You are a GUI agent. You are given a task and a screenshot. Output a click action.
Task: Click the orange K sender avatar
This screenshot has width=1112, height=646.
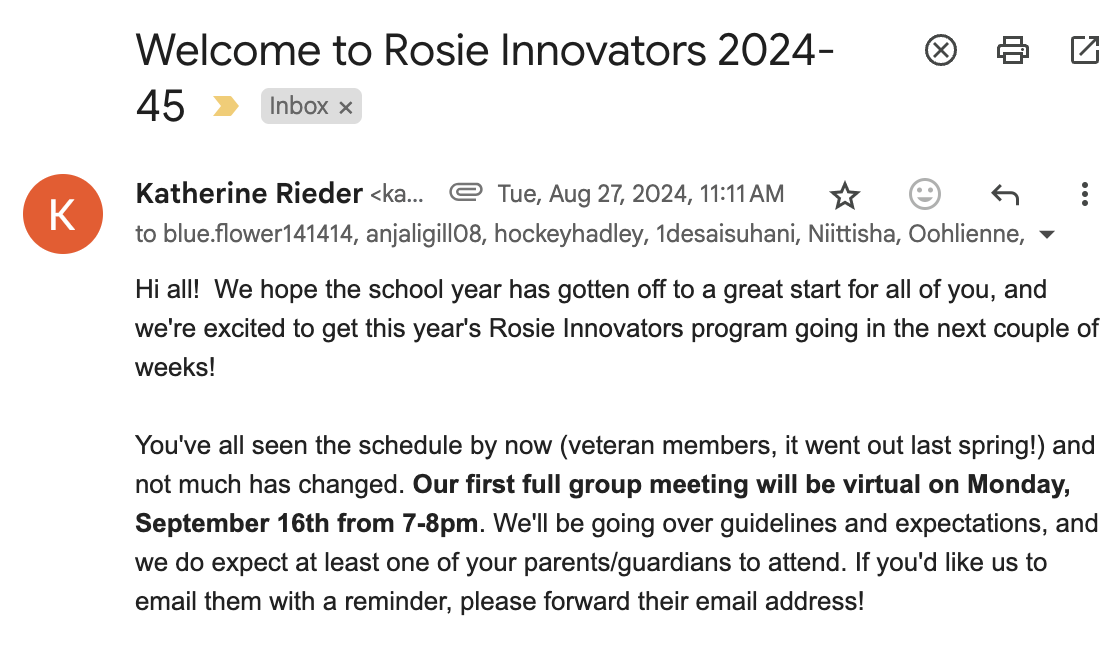click(62, 214)
